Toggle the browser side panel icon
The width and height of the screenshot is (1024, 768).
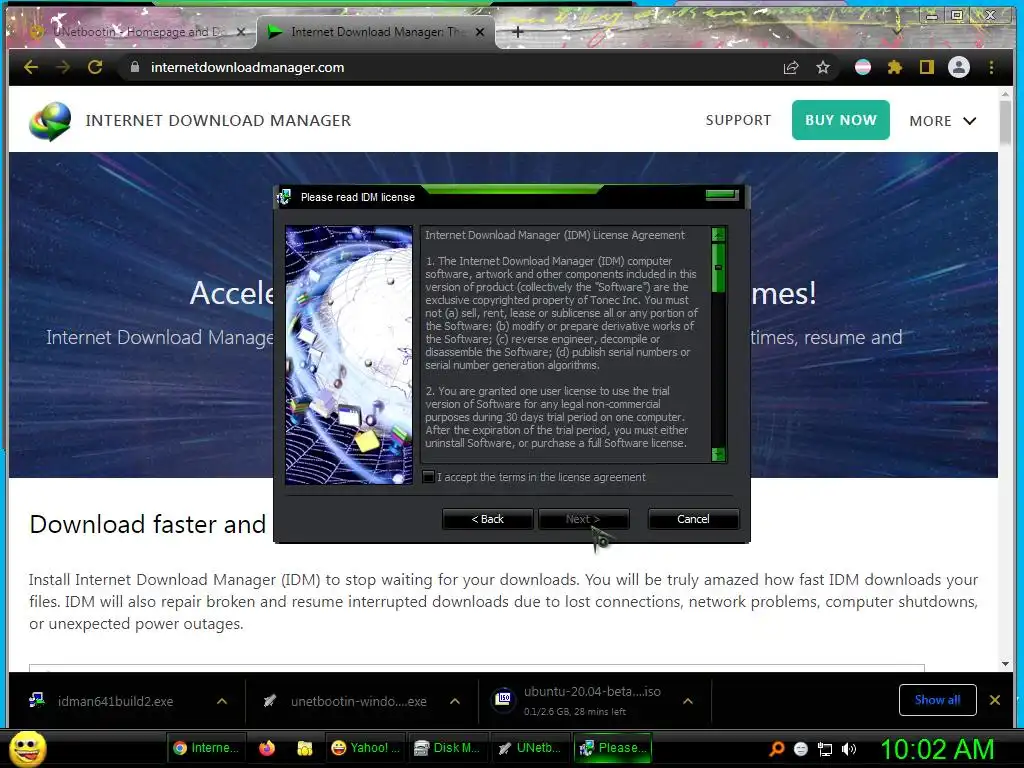(x=927, y=67)
